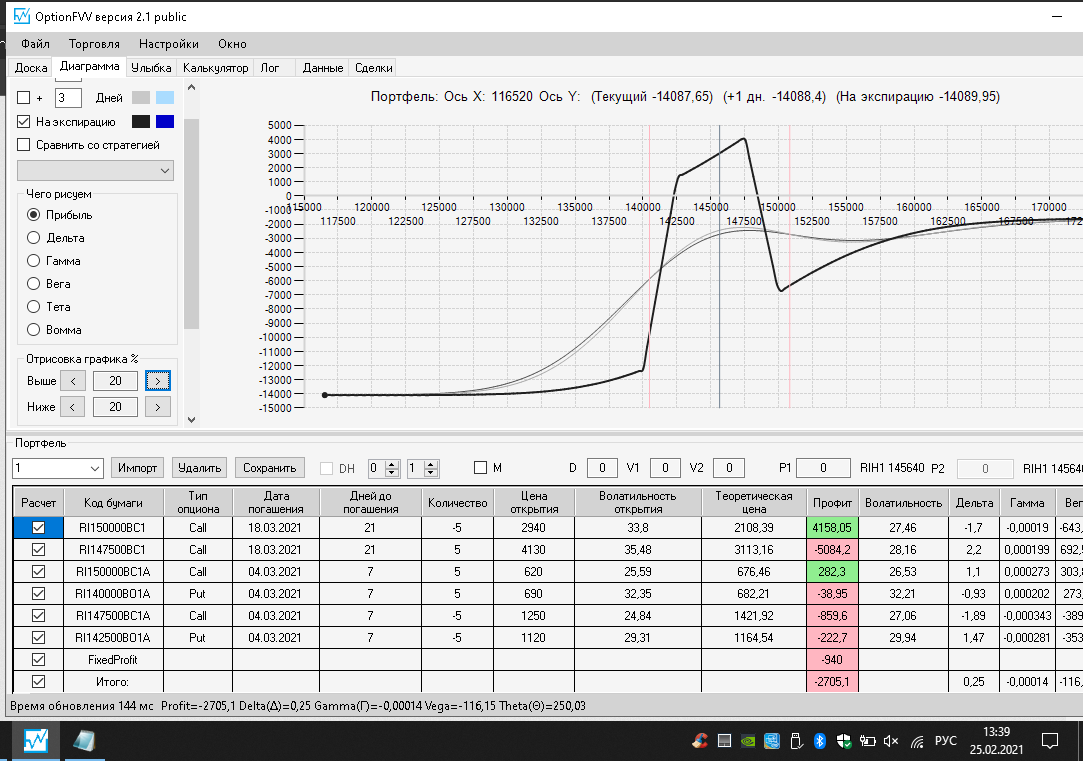Select the Вега radio button
This screenshot has height=761, width=1083.
[x=33, y=284]
